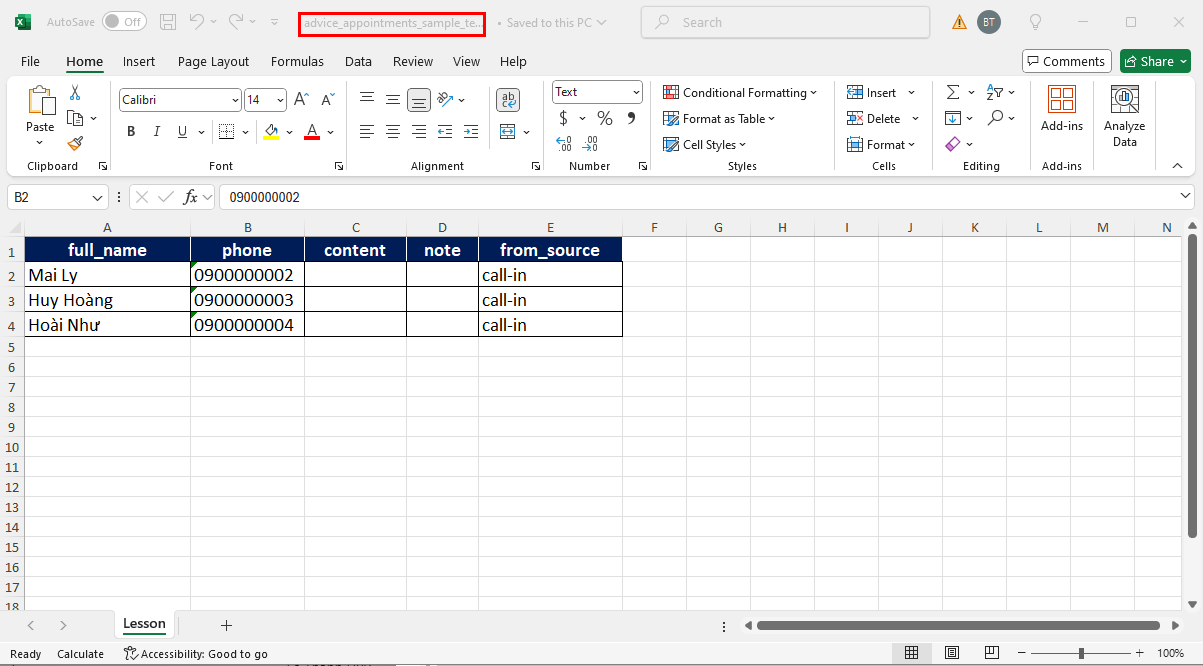Click the Insert Function fx icon

[191, 197]
